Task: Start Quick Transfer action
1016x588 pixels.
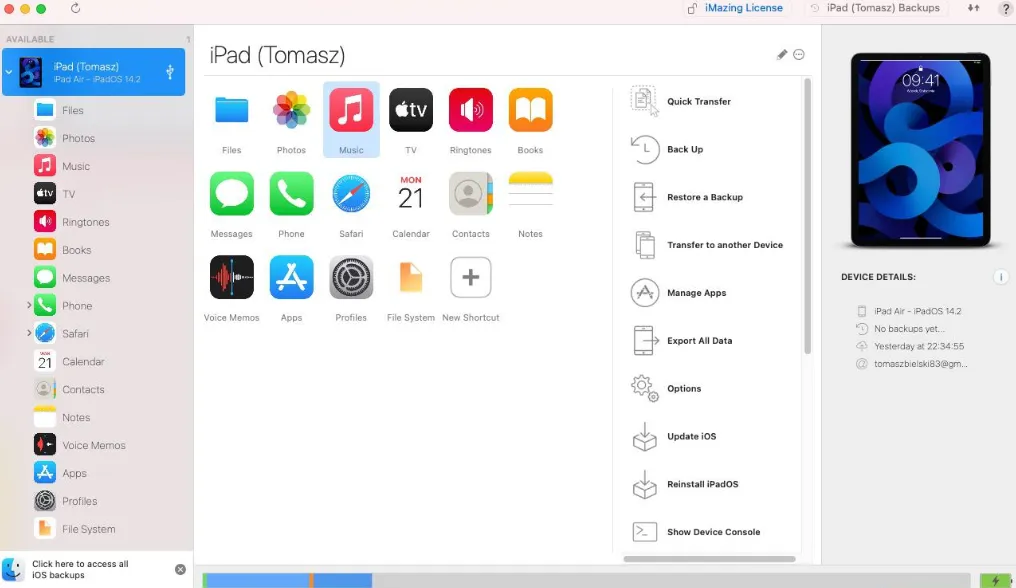Action: (x=680, y=101)
